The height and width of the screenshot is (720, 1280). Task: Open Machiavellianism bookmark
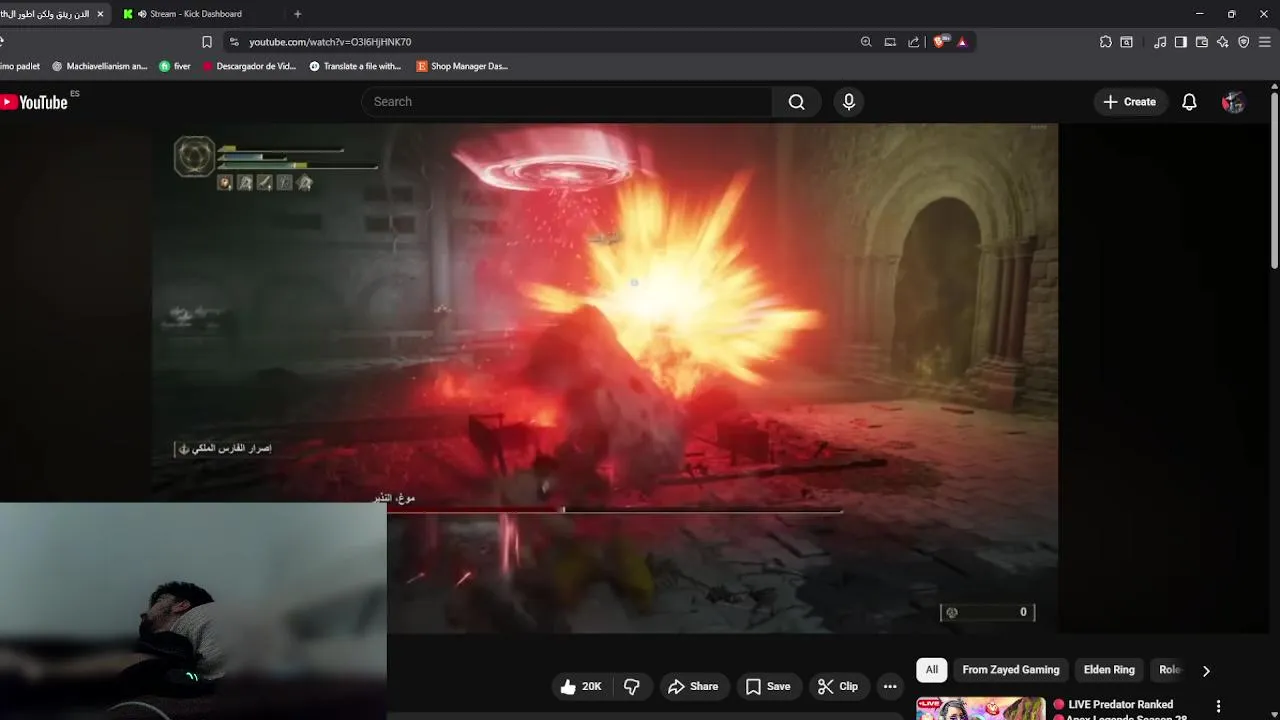click(99, 66)
